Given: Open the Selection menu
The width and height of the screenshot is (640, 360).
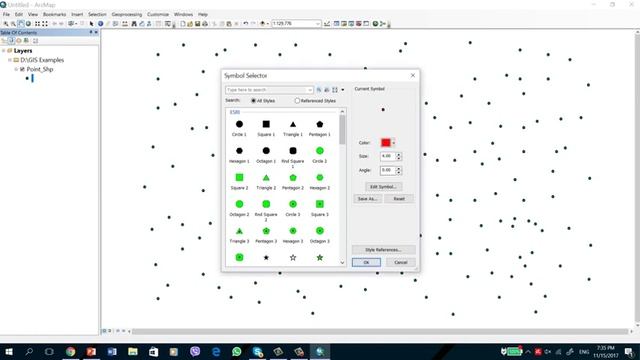Looking at the screenshot, I should click(97, 14).
